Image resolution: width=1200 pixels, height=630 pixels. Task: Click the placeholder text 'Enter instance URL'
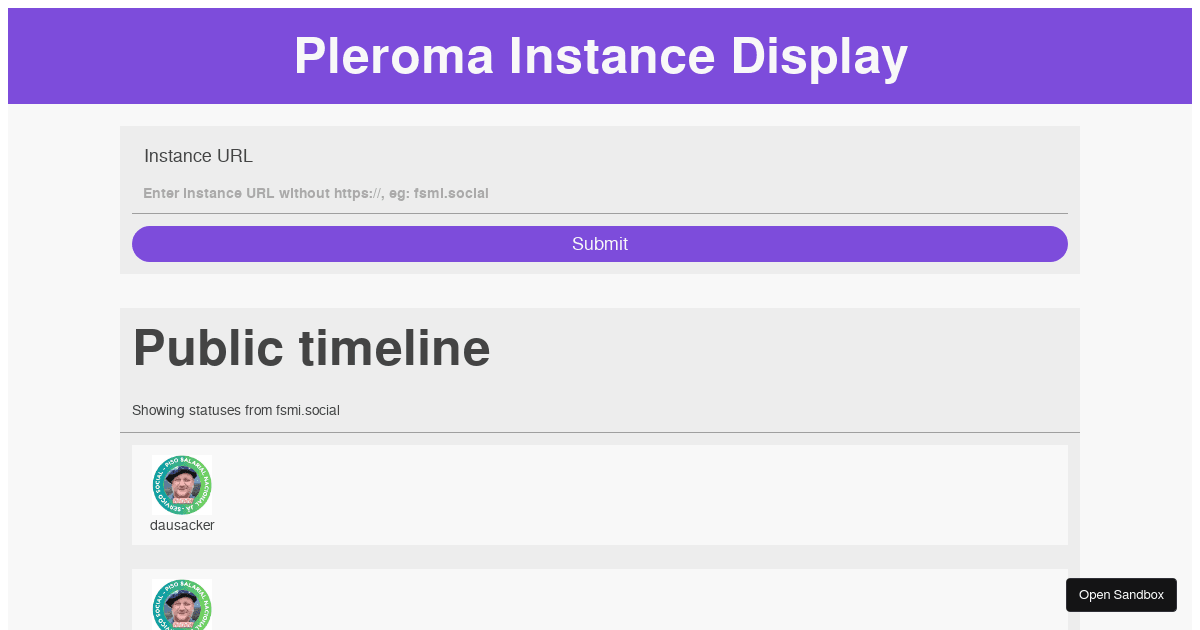[x=316, y=193]
